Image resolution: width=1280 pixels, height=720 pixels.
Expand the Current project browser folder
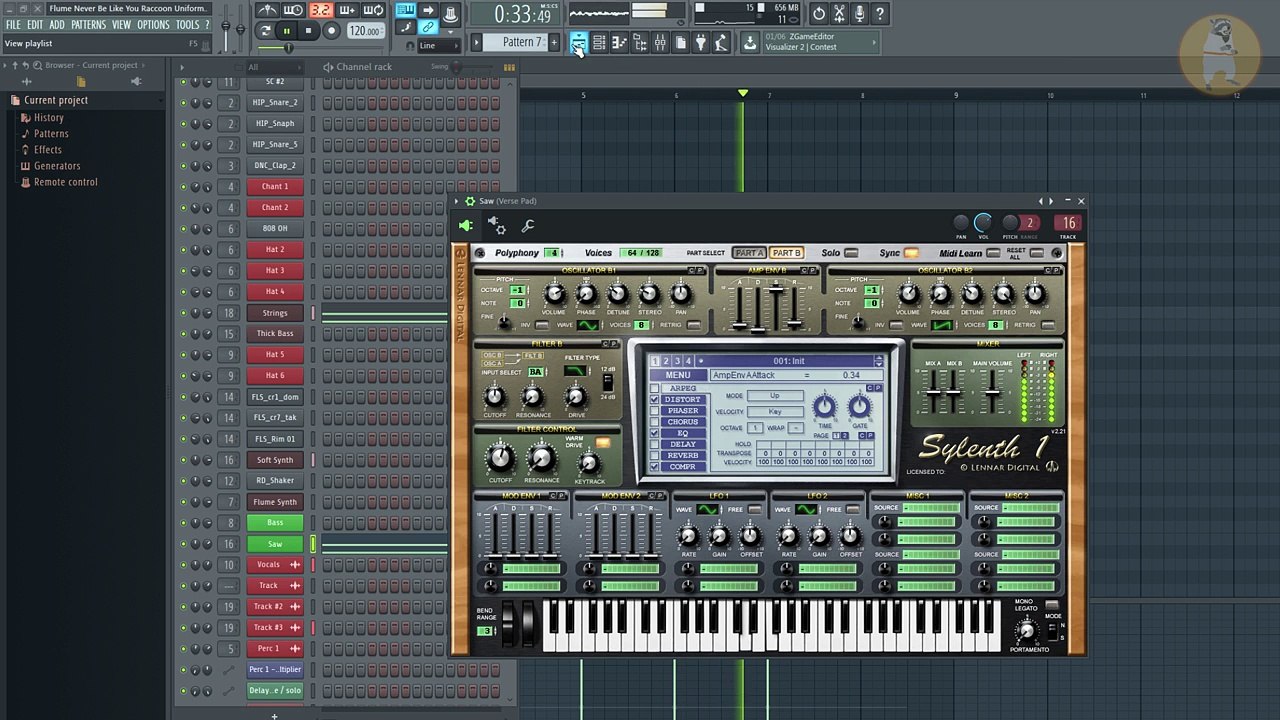(x=55, y=100)
